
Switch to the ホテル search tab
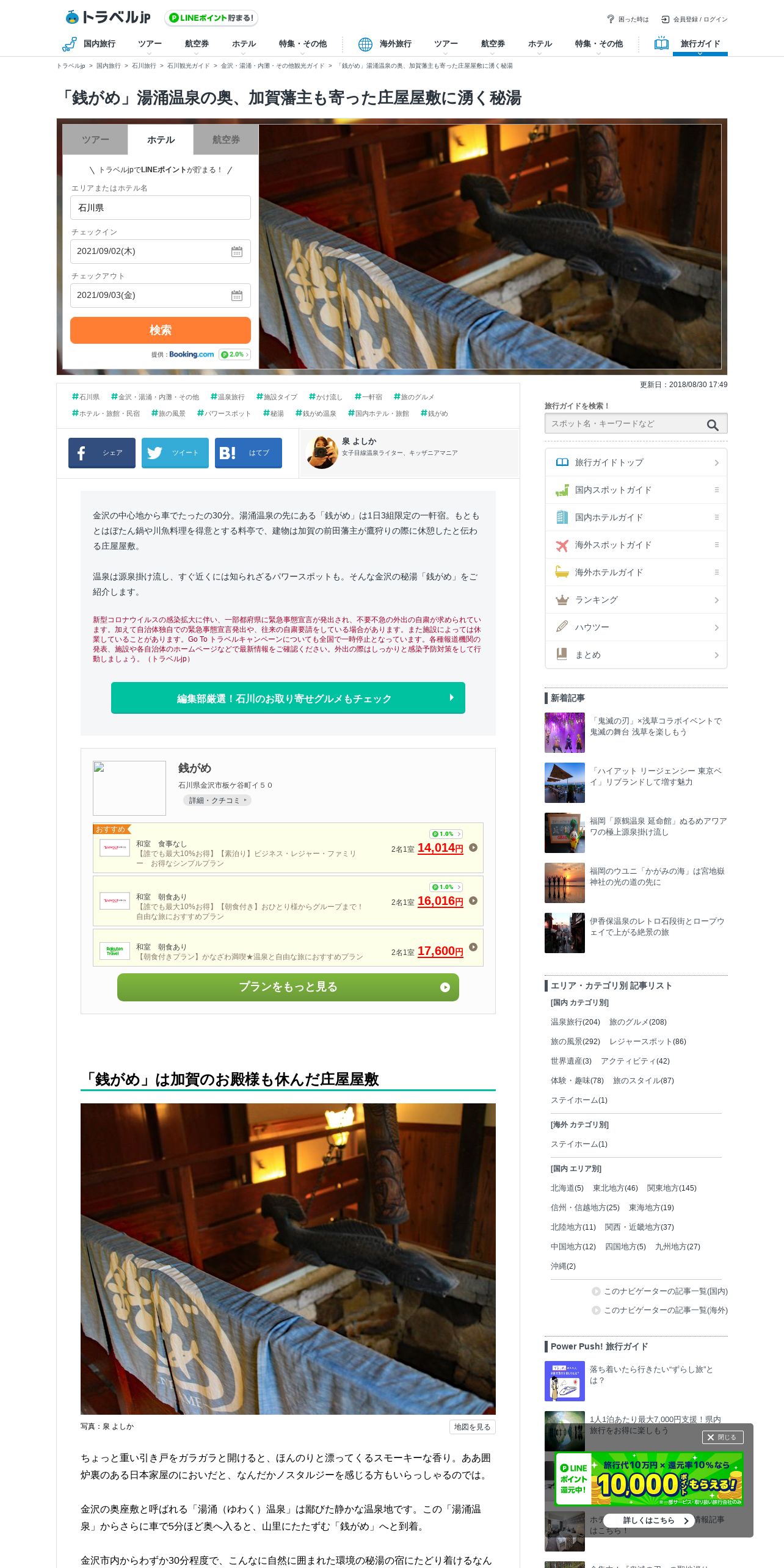(x=161, y=140)
